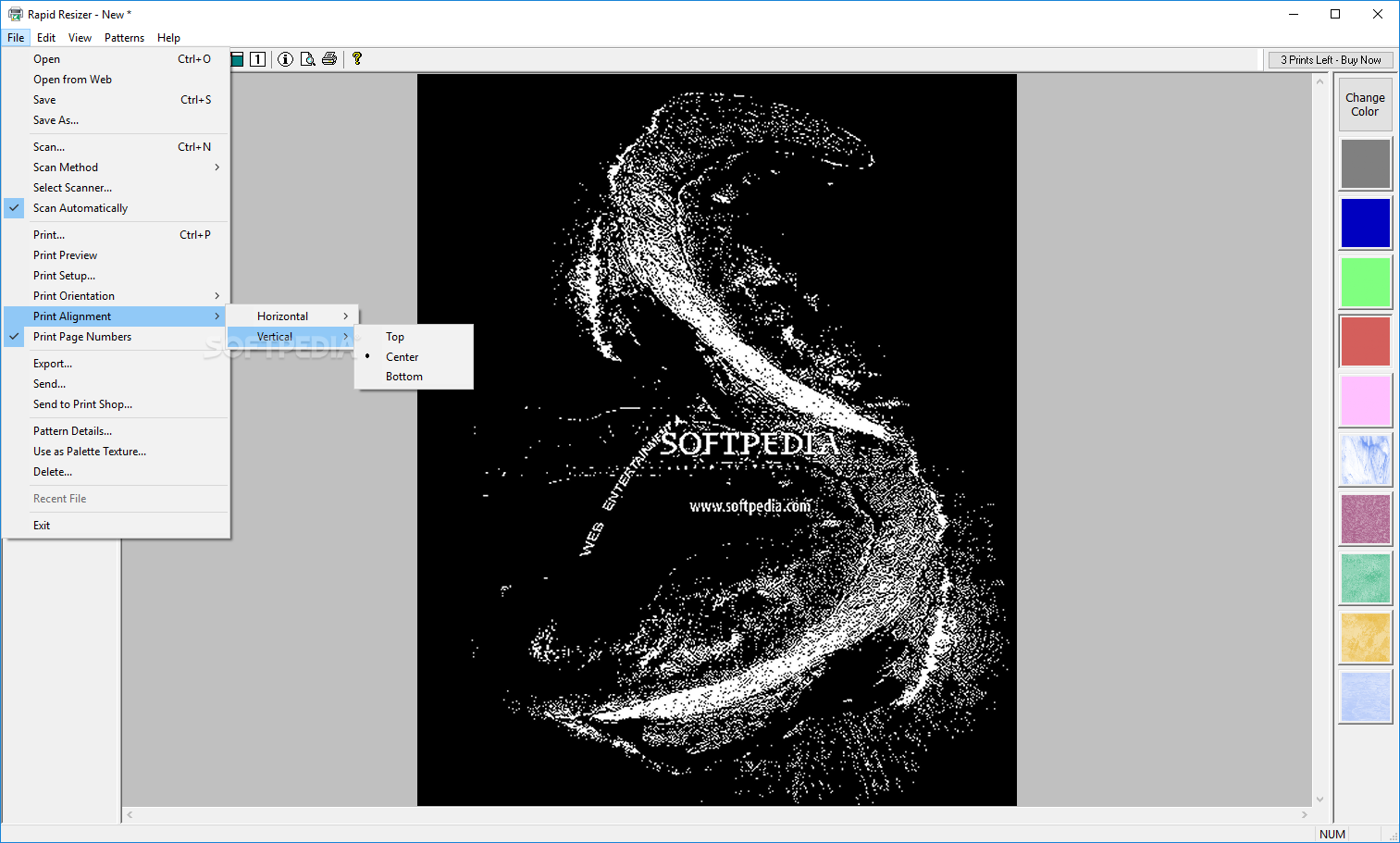Screen dimensions: 1400x843
Task: Choose Save As... entry
Action: pyautogui.click(x=117, y=120)
